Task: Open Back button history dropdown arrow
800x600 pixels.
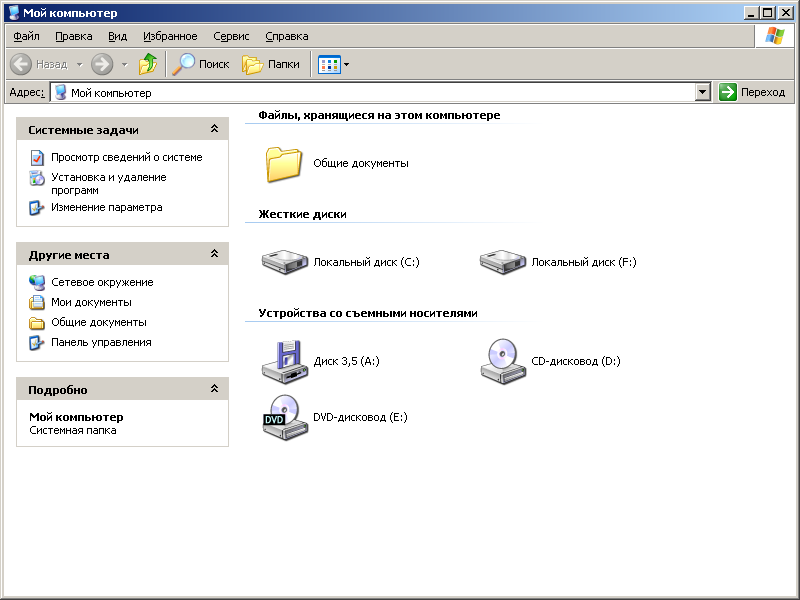Action: tap(80, 65)
